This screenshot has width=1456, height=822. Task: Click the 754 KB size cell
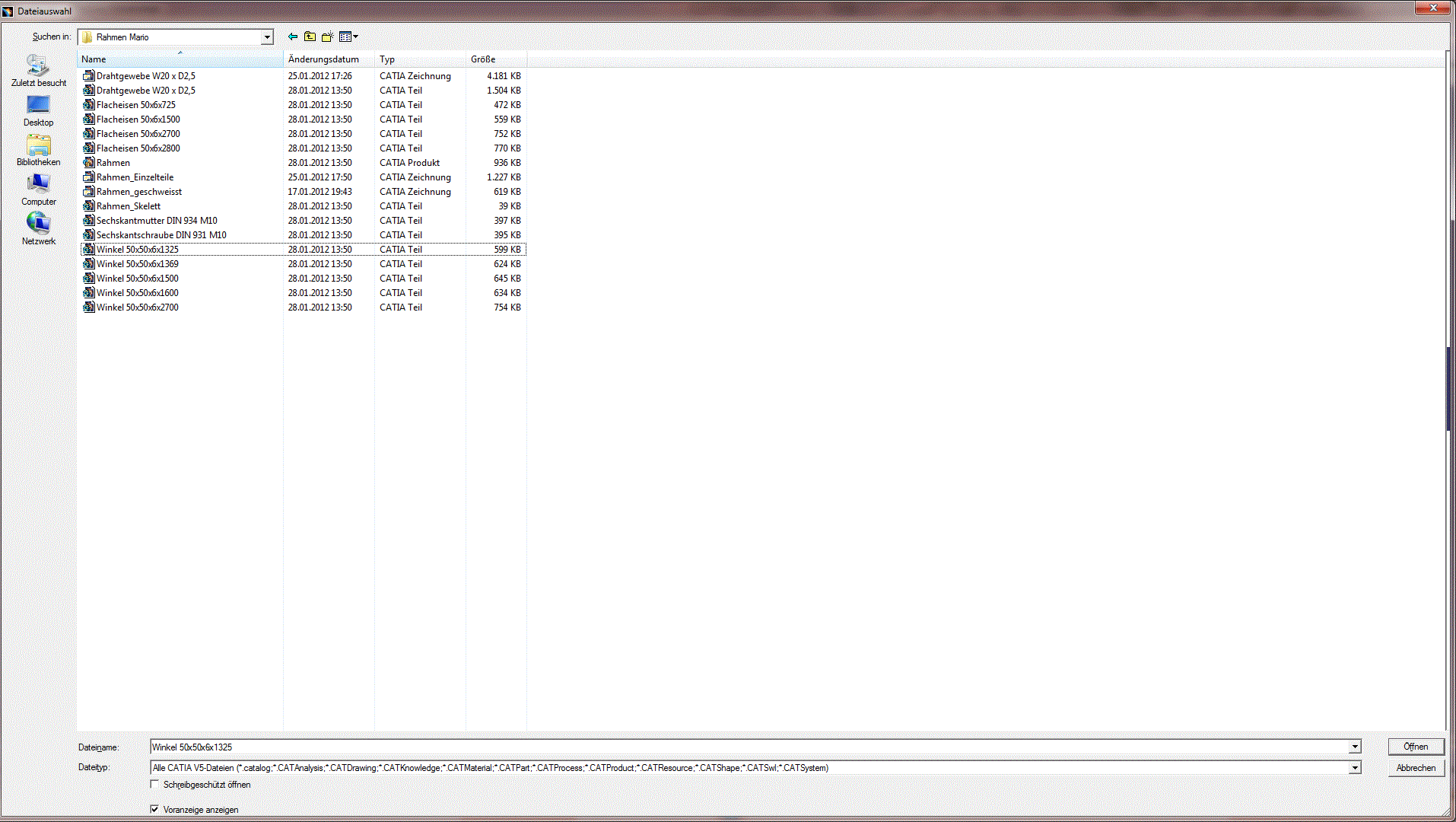pyautogui.click(x=507, y=307)
